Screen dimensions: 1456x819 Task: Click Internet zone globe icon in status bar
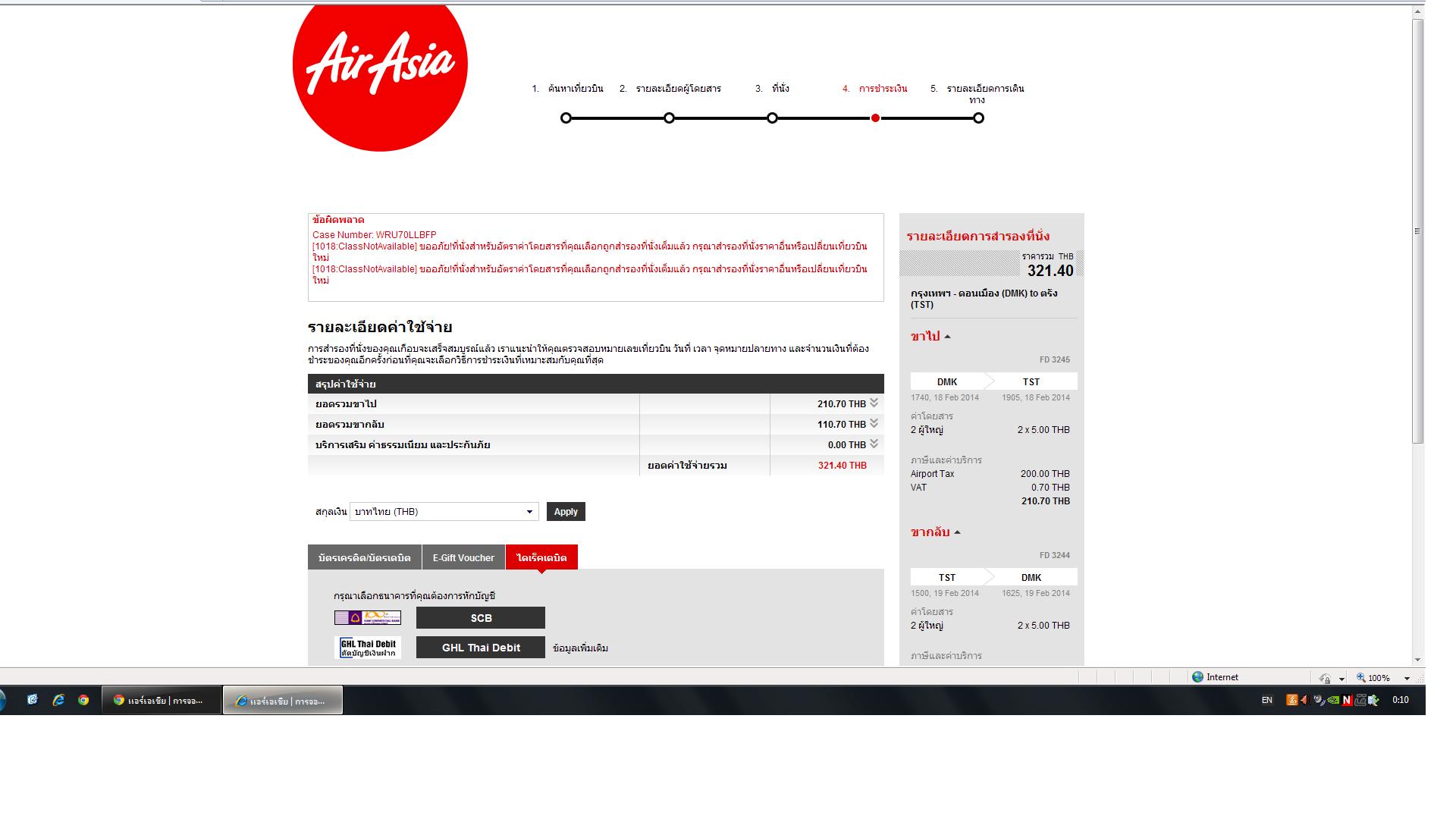[x=1198, y=677]
